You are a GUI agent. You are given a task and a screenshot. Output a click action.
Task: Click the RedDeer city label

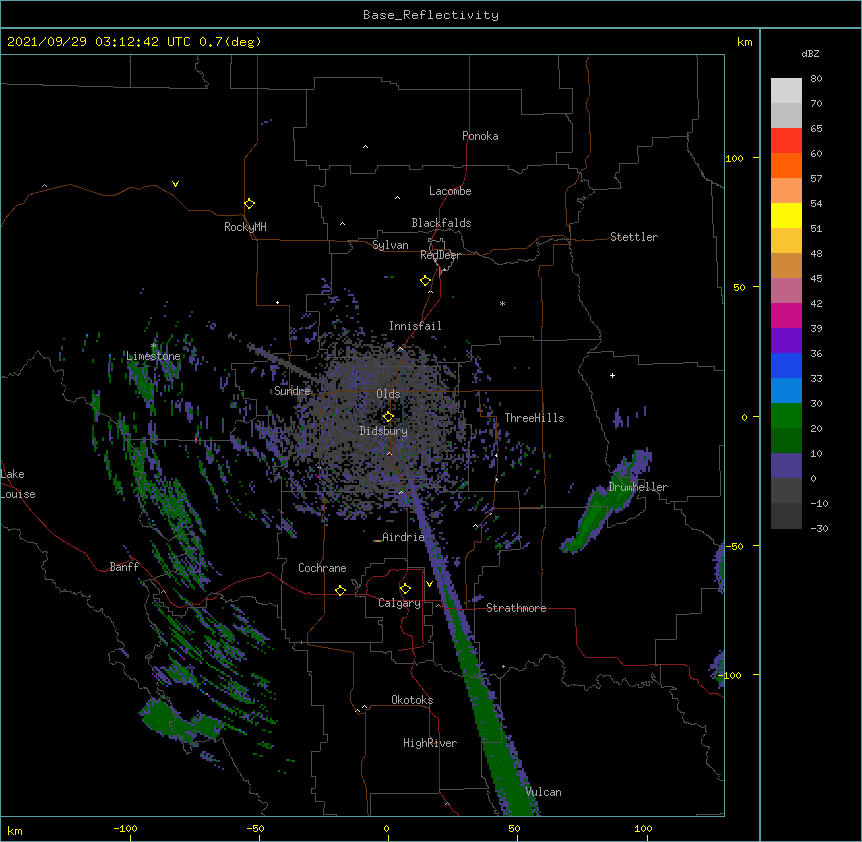click(x=440, y=255)
